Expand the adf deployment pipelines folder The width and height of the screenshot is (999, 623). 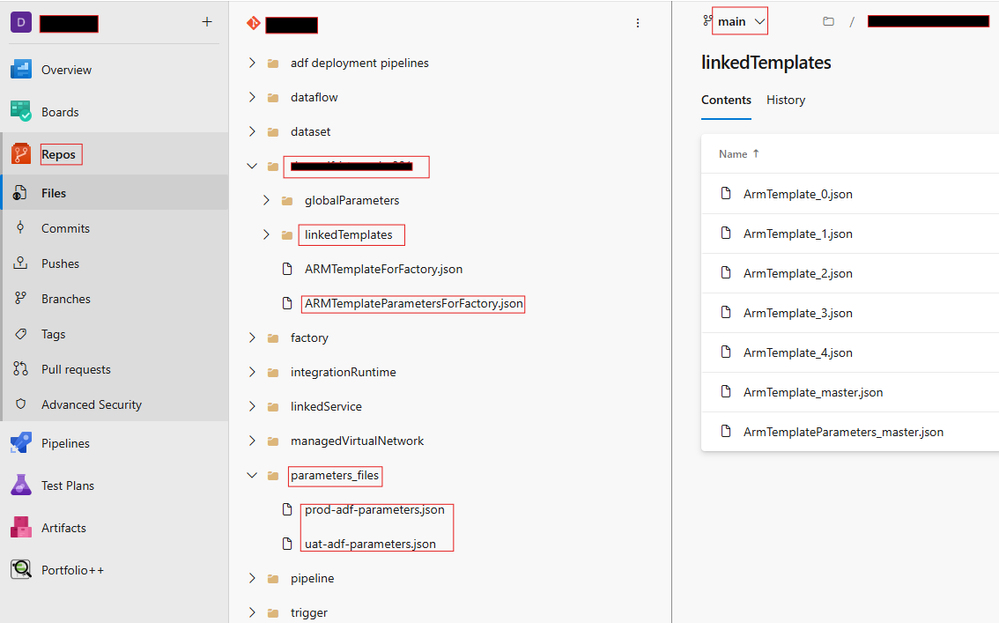coord(252,62)
